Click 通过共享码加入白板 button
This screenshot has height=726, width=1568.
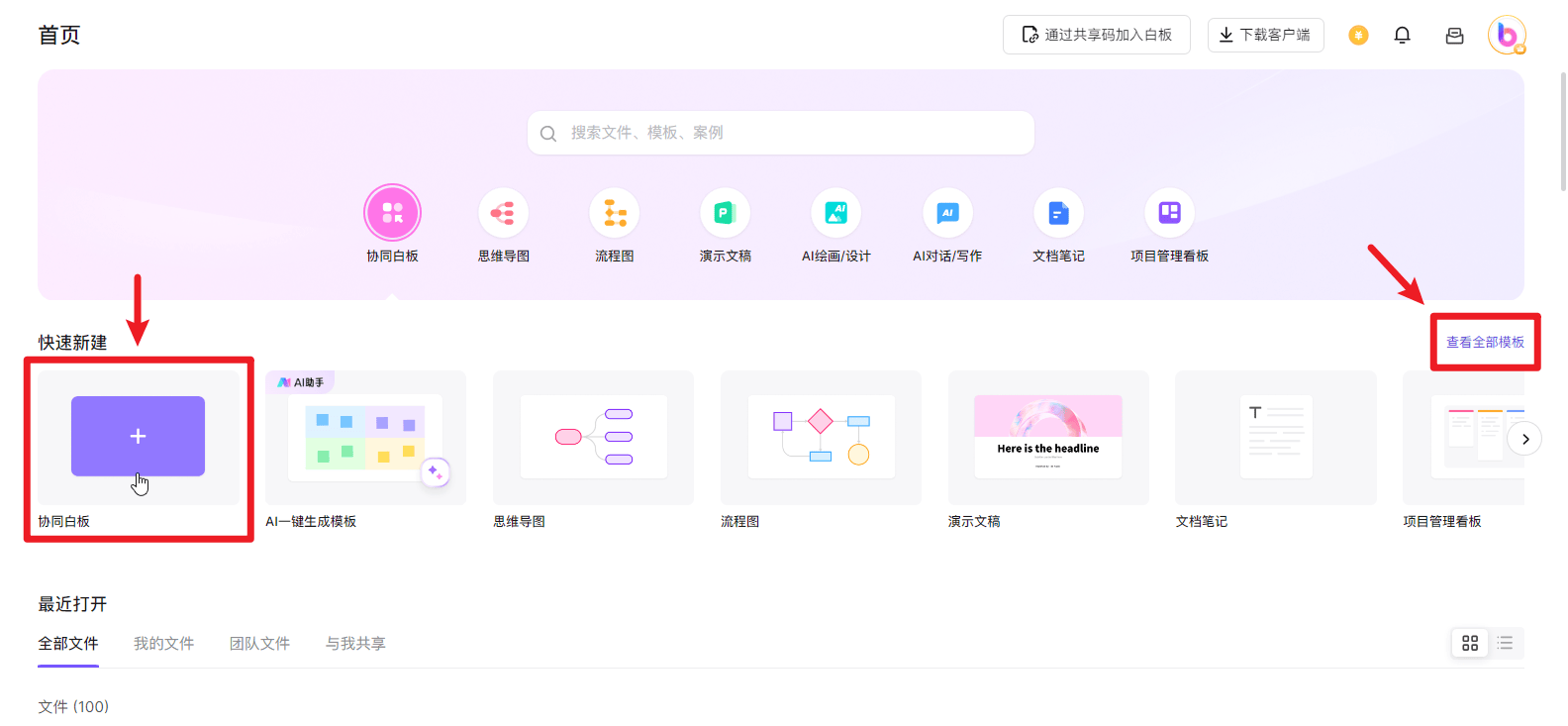click(x=1097, y=35)
